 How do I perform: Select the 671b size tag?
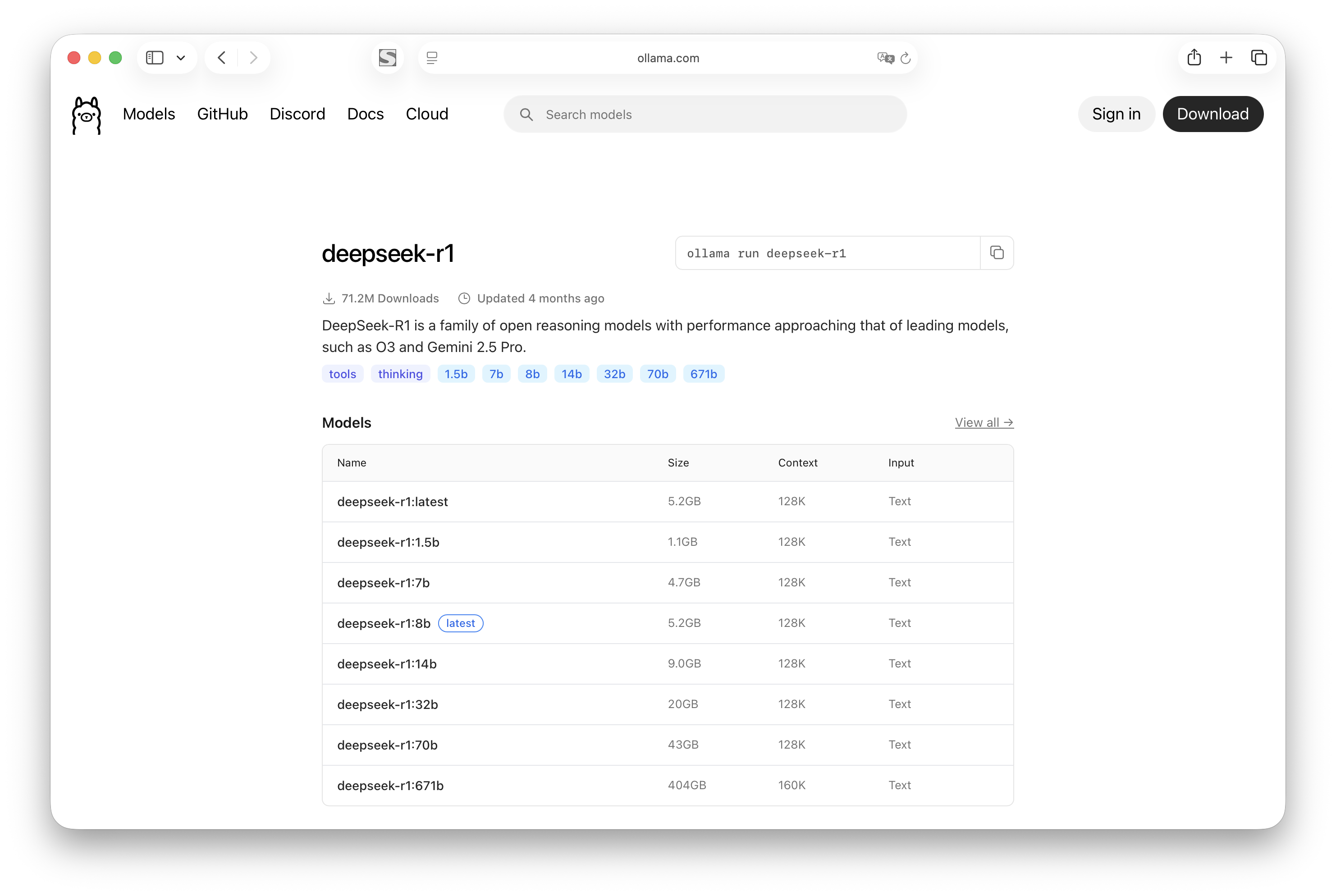704,374
